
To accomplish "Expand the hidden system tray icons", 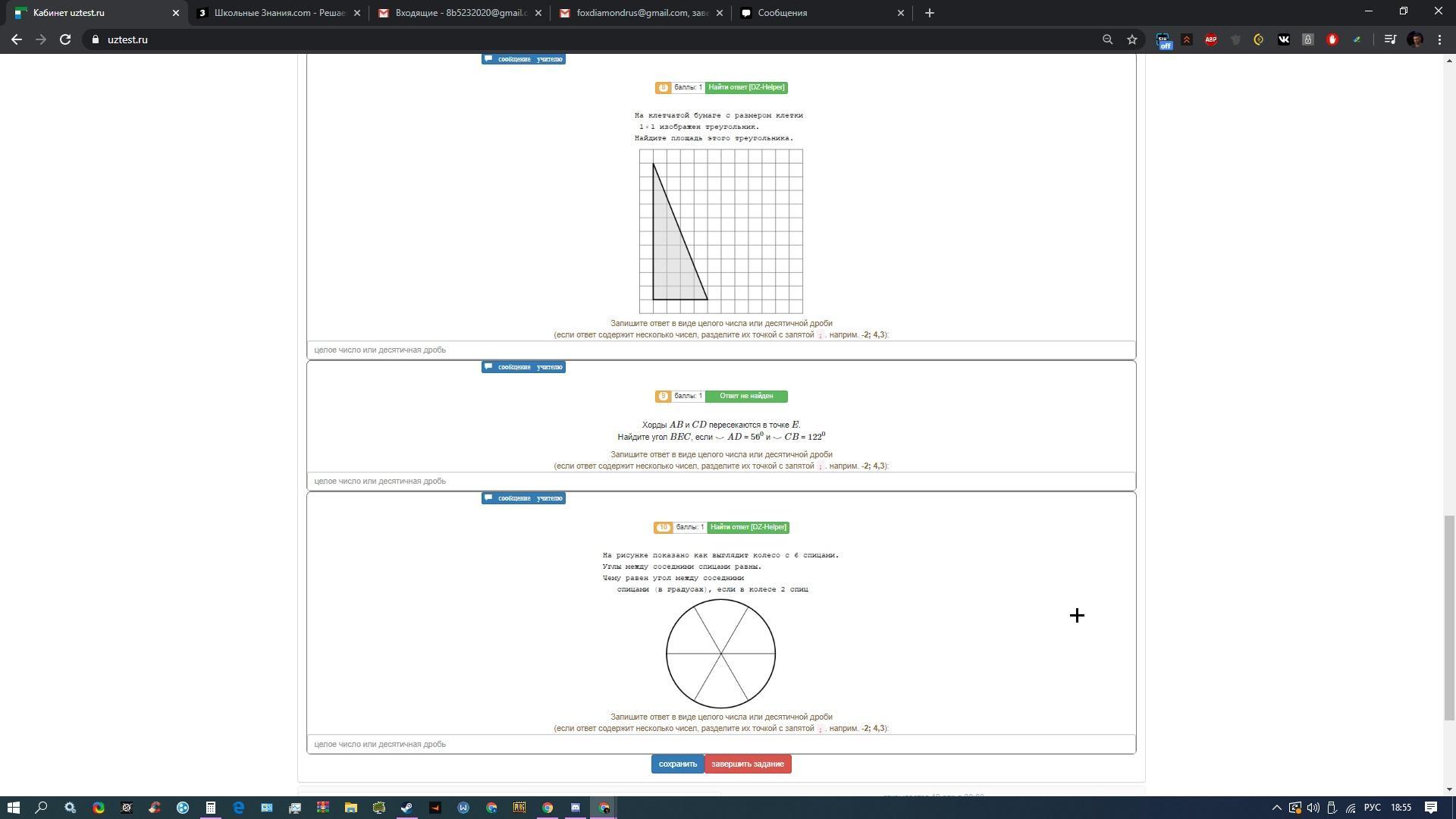I will 1276,808.
